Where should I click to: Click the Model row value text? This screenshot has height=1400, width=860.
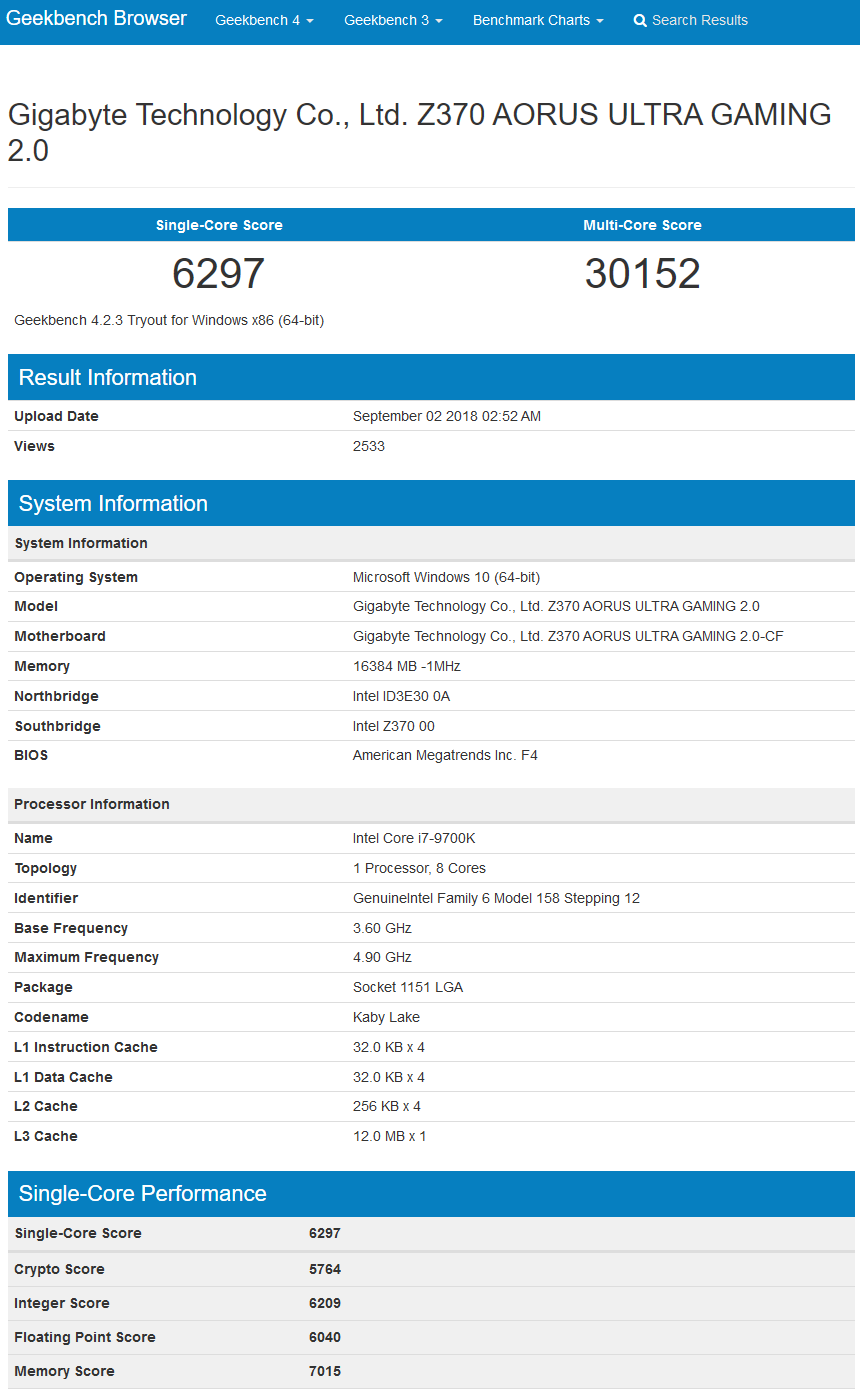[556, 606]
